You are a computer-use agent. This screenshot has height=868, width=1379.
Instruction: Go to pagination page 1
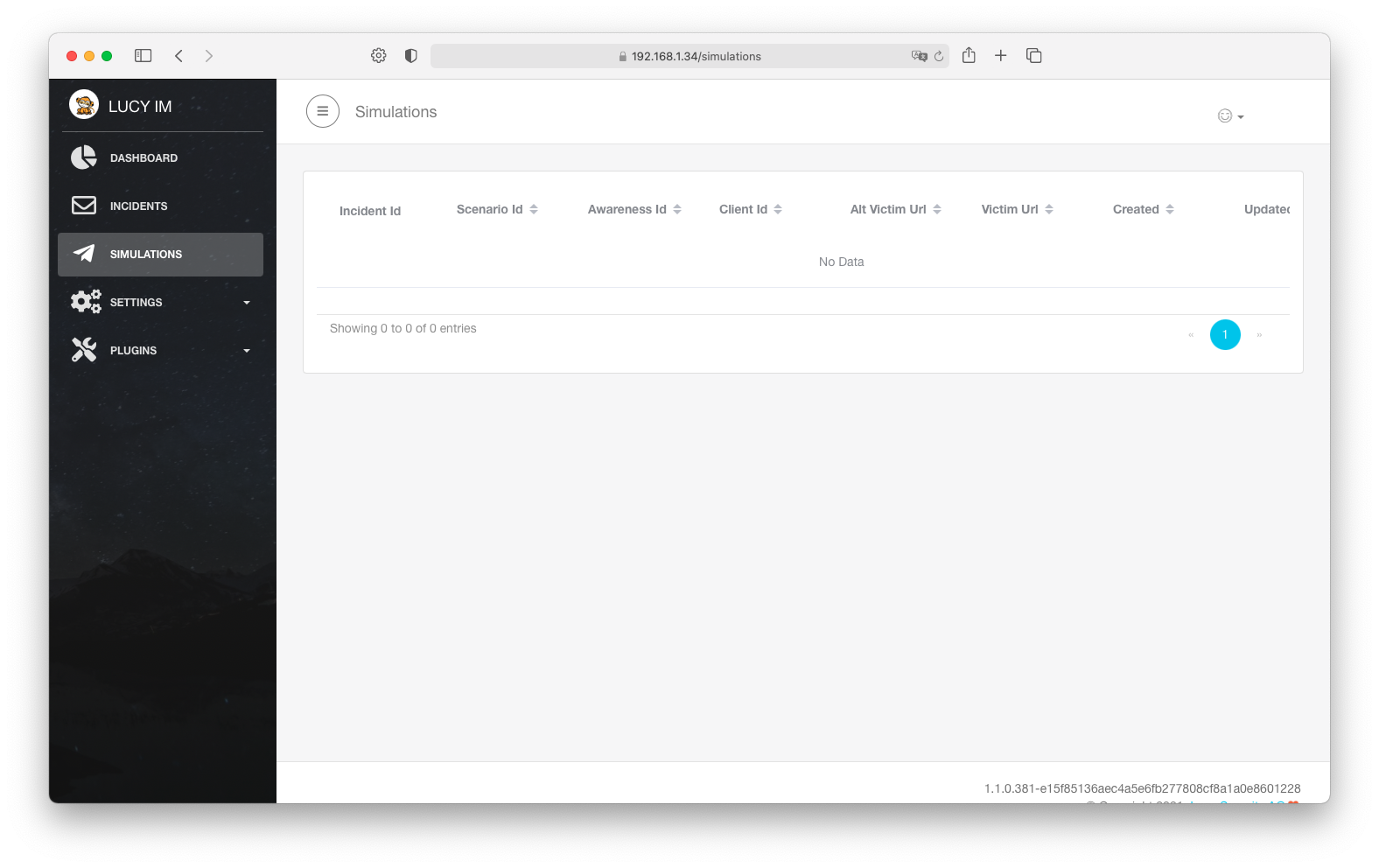pyautogui.click(x=1224, y=334)
